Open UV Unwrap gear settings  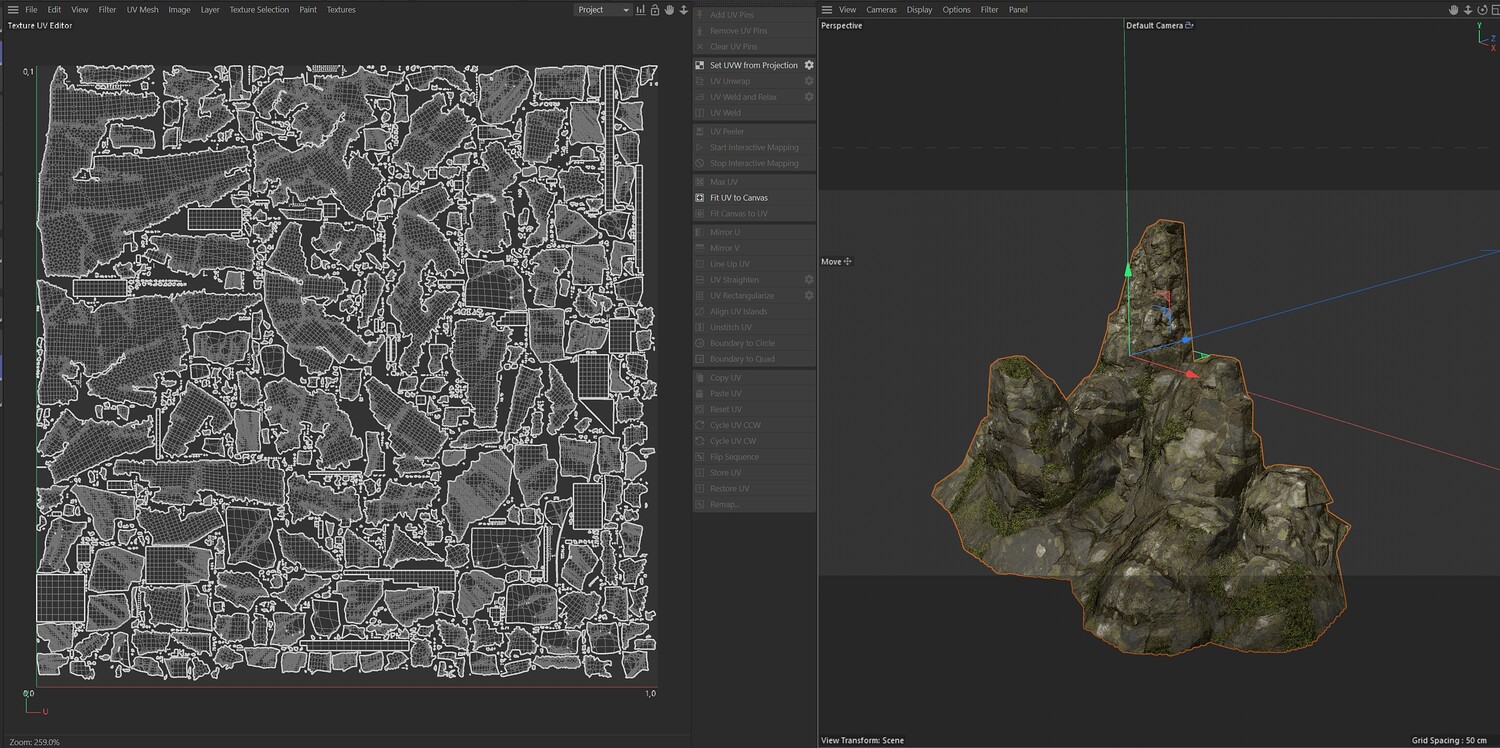(x=809, y=81)
